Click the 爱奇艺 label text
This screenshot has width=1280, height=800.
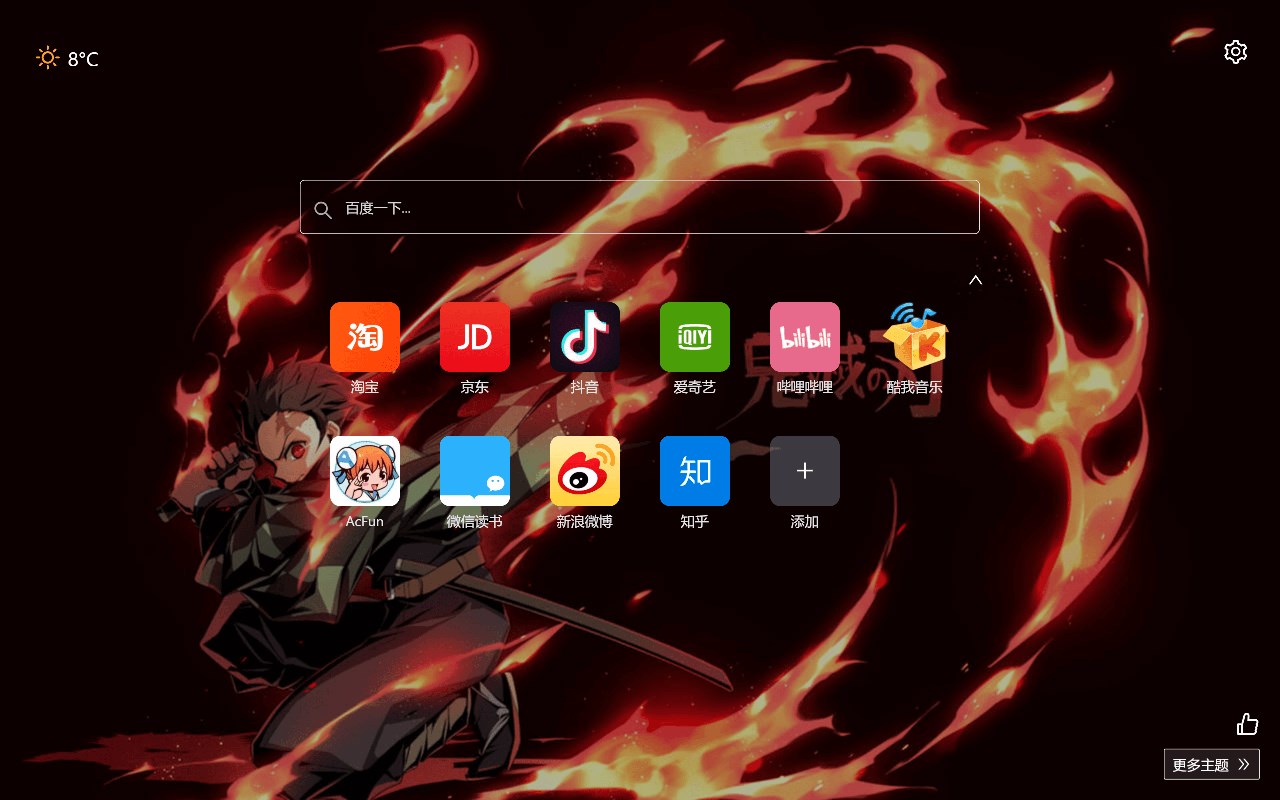695,387
